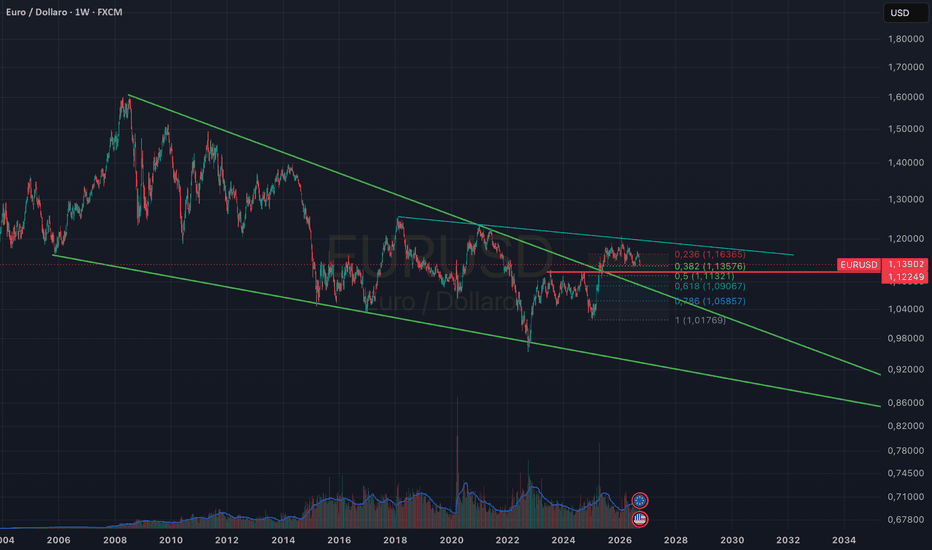Viewport: 932px width, 550px height.
Task: Select the 1,13902 current price tag
Action: (905, 264)
